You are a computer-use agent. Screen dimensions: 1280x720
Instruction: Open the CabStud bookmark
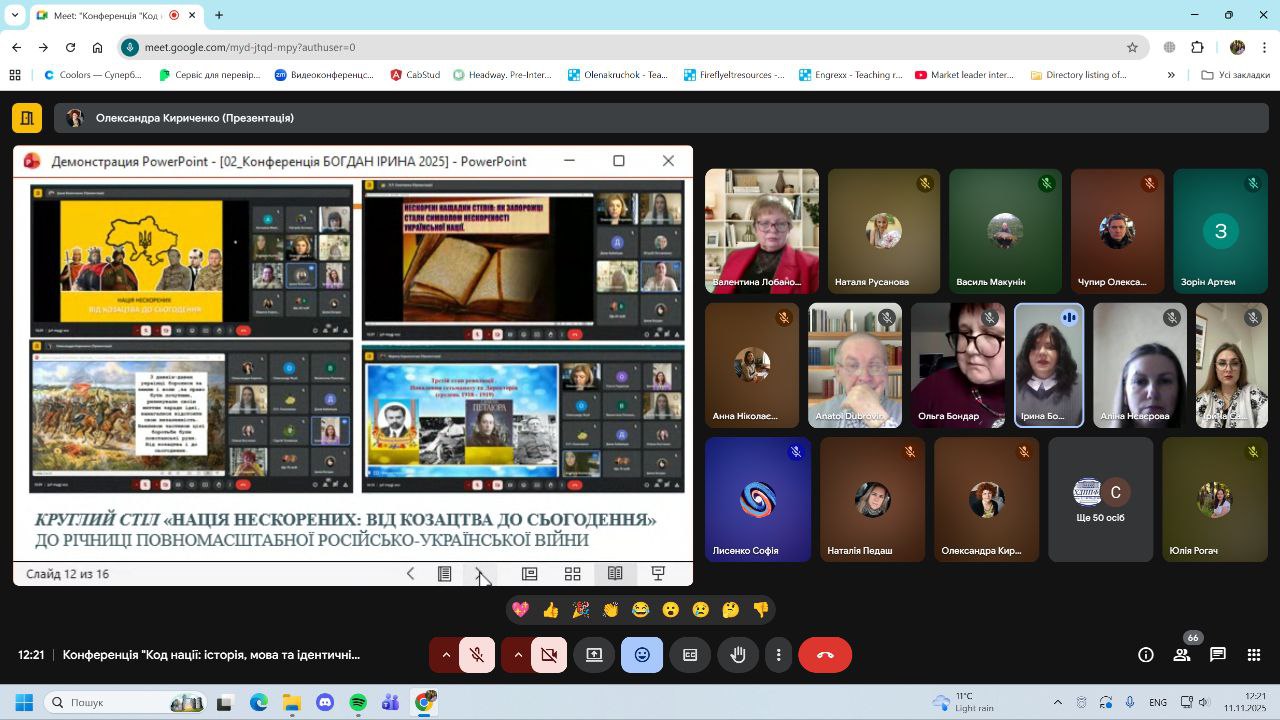[x=415, y=75]
